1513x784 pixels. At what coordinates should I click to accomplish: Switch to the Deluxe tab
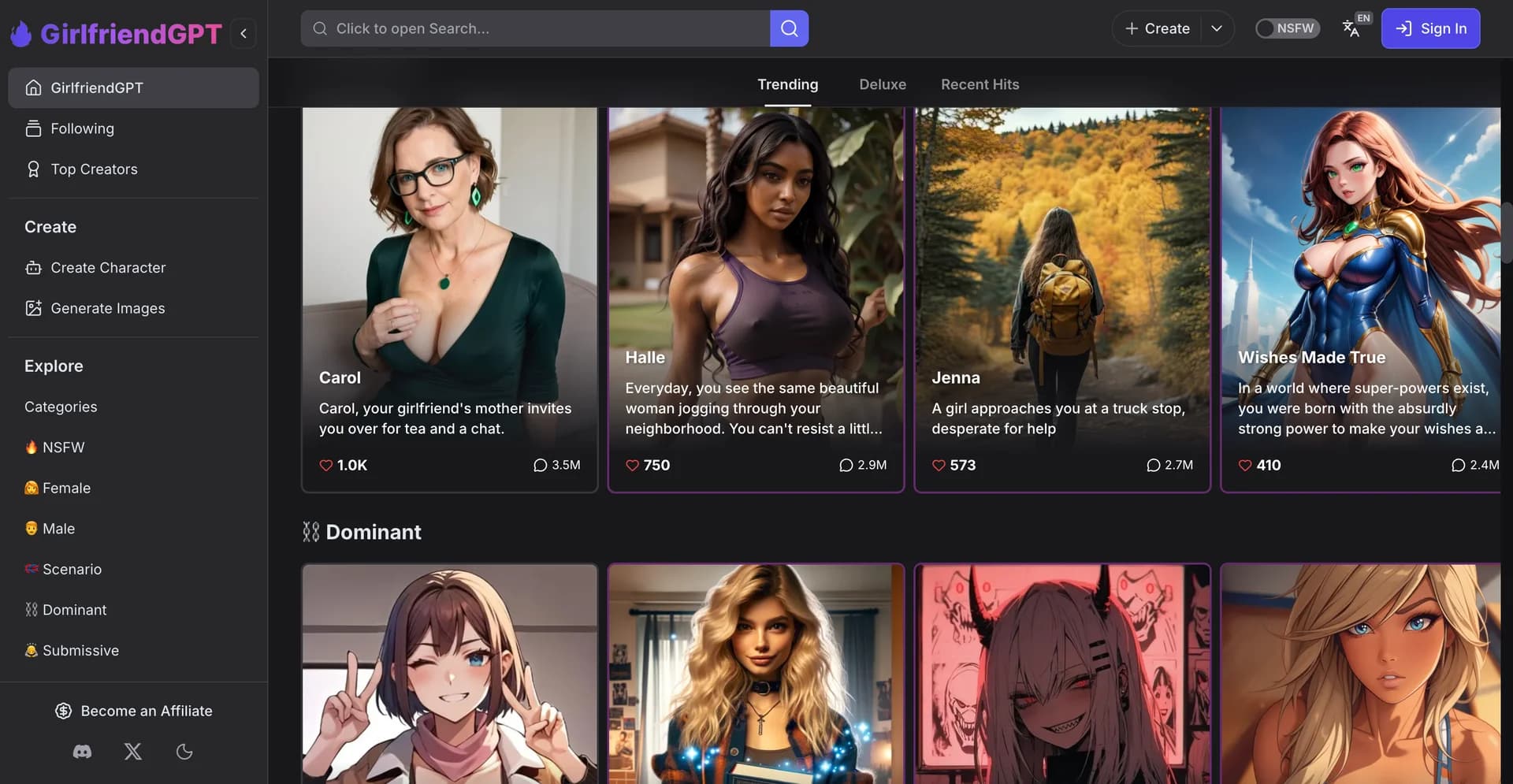click(x=882, y=84)
